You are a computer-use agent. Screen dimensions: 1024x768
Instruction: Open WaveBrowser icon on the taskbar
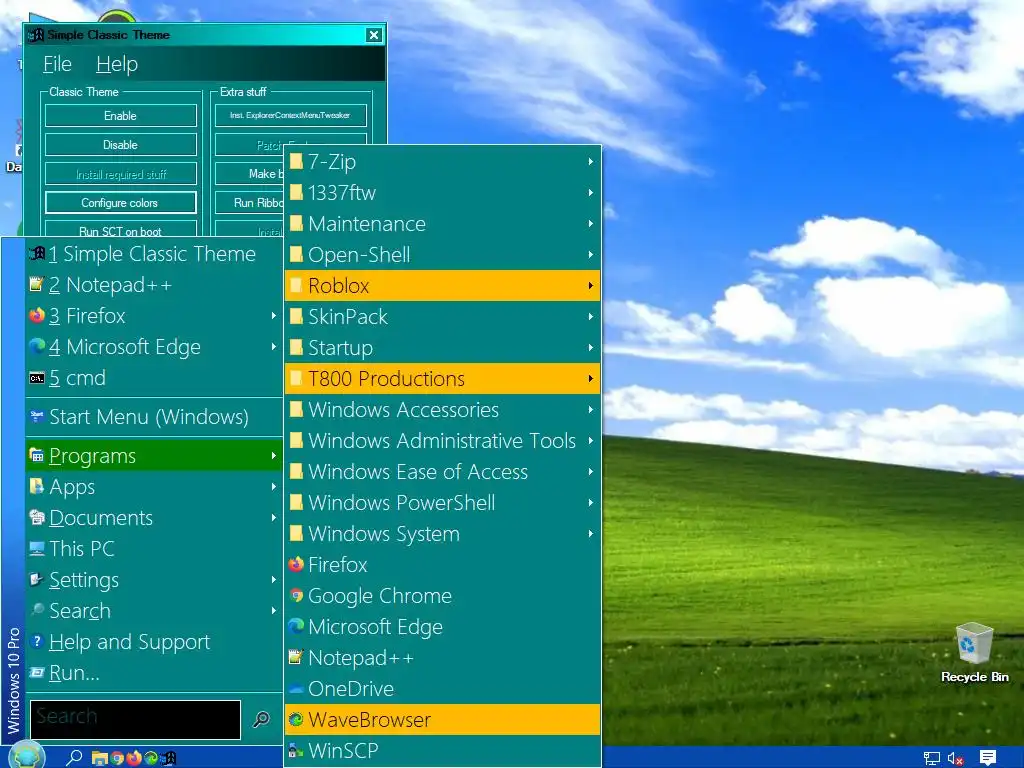tap(151, 758)
